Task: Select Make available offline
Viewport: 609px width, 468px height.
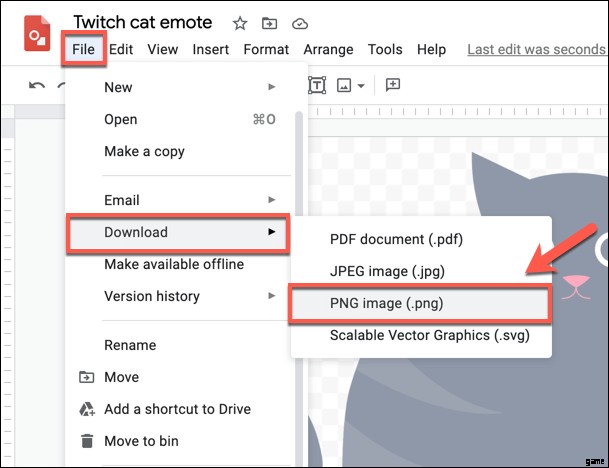Action: [x=178, y=264]
